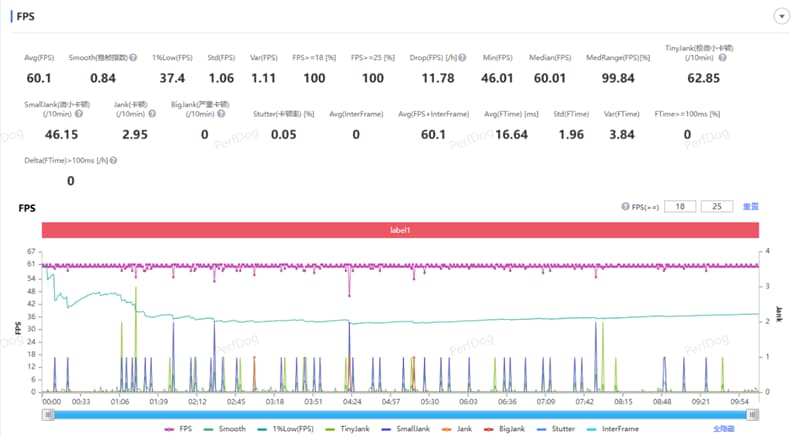The image size is (800, 437).
Task: Toggle the FPS series in chart legend
Action: (179, 429)
